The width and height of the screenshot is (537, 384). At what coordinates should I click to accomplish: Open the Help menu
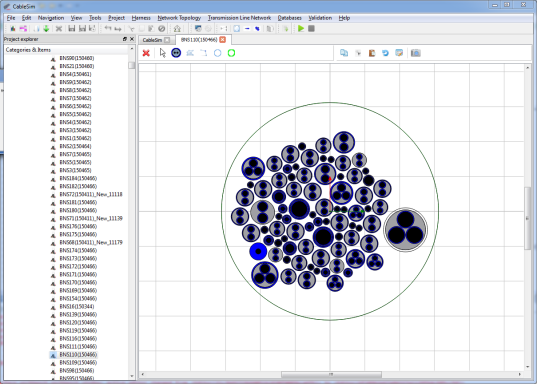344,18
